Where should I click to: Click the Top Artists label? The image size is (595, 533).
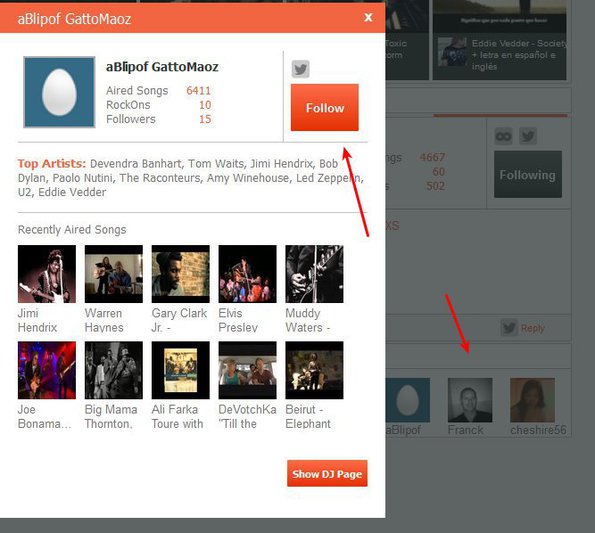coord(52,164)
